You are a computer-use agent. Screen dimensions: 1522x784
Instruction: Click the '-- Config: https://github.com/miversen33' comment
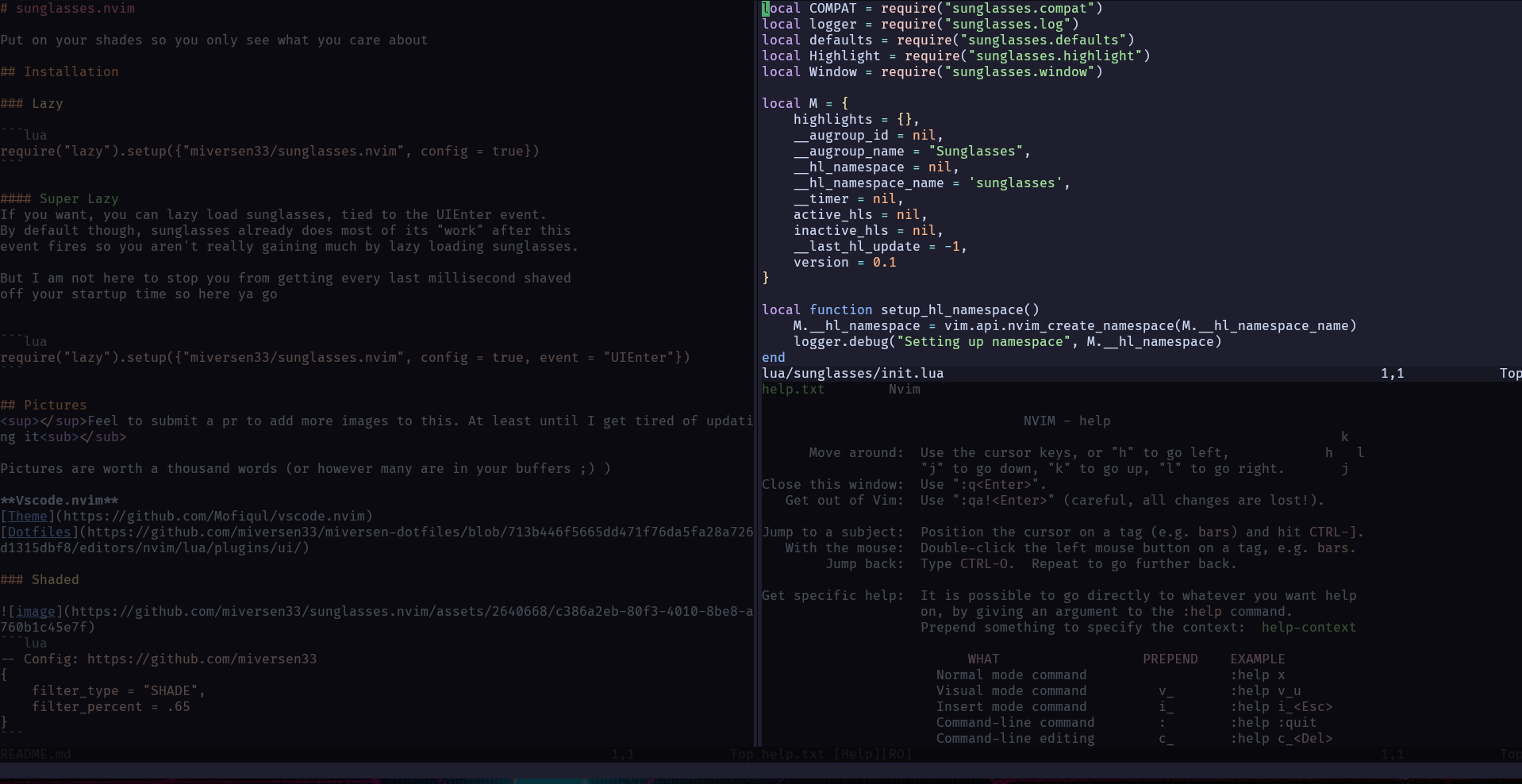coord(159,659)
